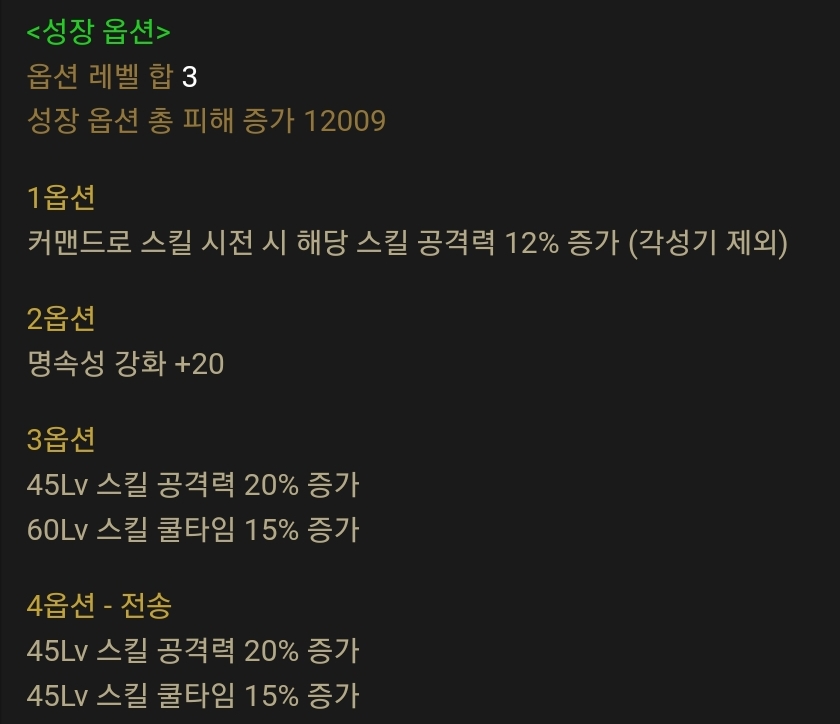Select 성장 옵션 총 피해 증가 12009 text
Image resolution: width=840 pixels, height=724 pixels.
tap(206, 121)
